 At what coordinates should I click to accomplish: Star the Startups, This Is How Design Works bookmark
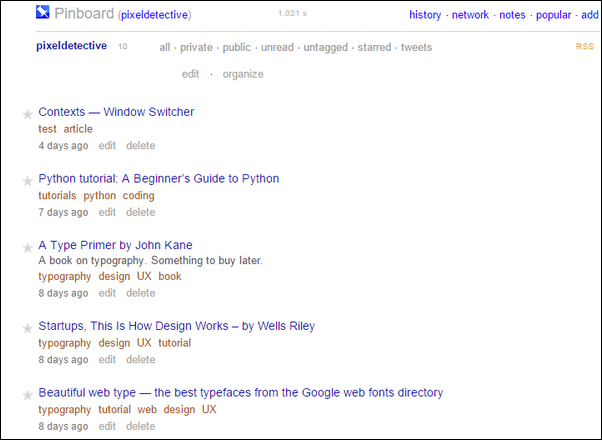[x=27, y=328]
